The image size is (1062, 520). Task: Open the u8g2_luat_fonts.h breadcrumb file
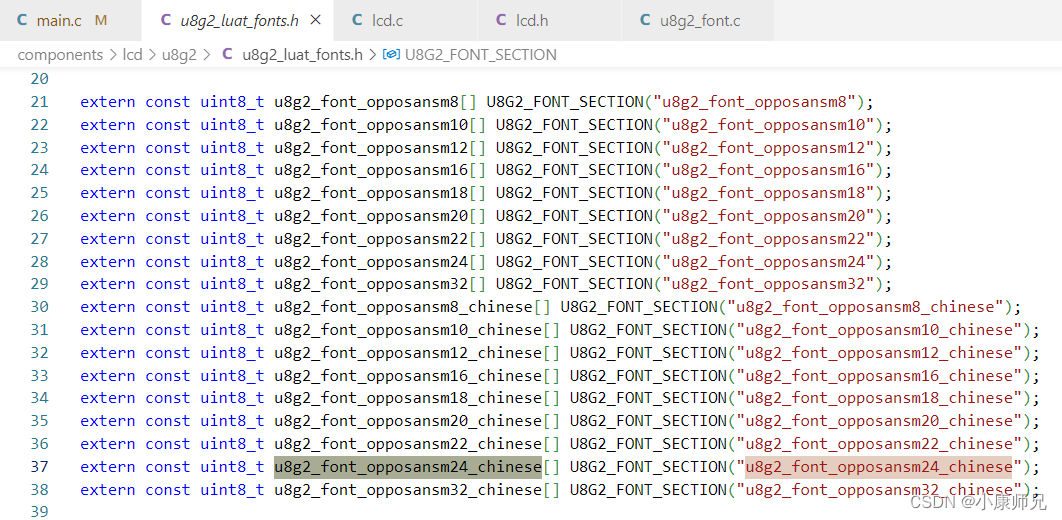302,55
